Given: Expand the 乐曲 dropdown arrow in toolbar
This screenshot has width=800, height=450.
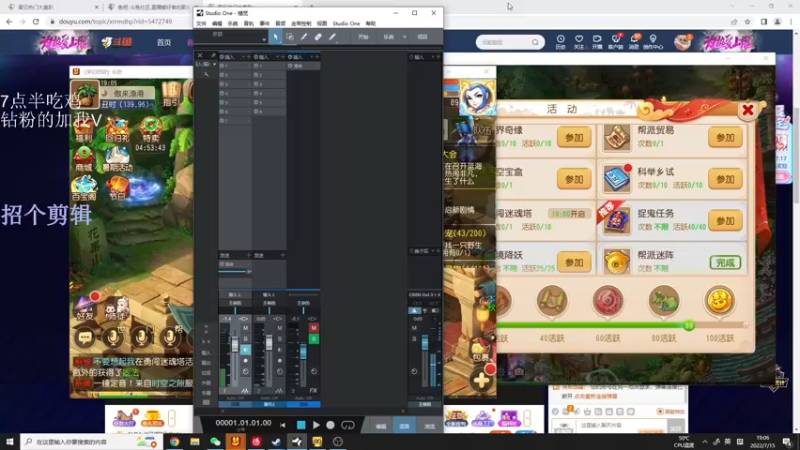Looking at the screenshot, I should coord(405,37).
